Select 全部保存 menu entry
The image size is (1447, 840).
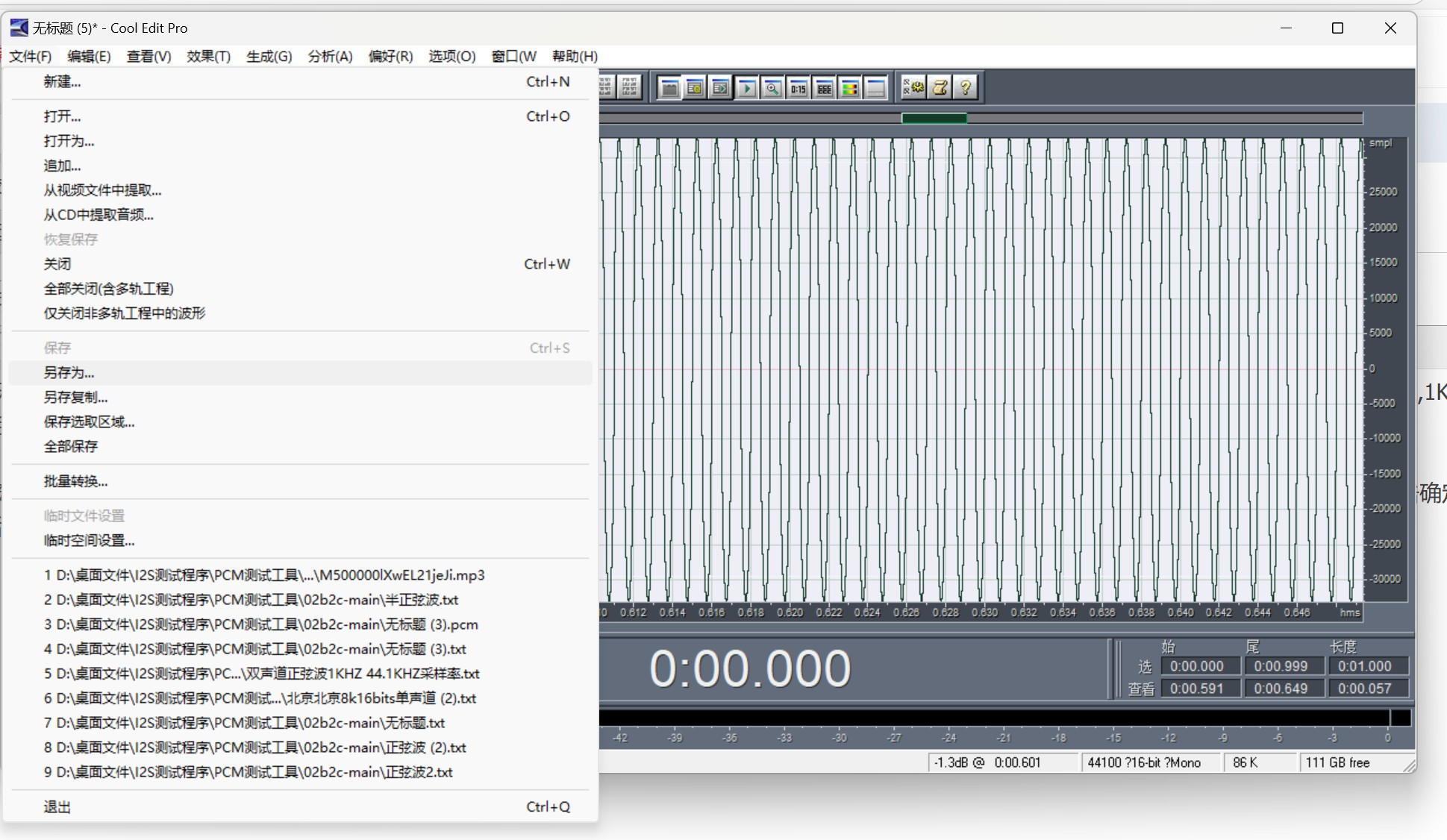pos(300,447)
